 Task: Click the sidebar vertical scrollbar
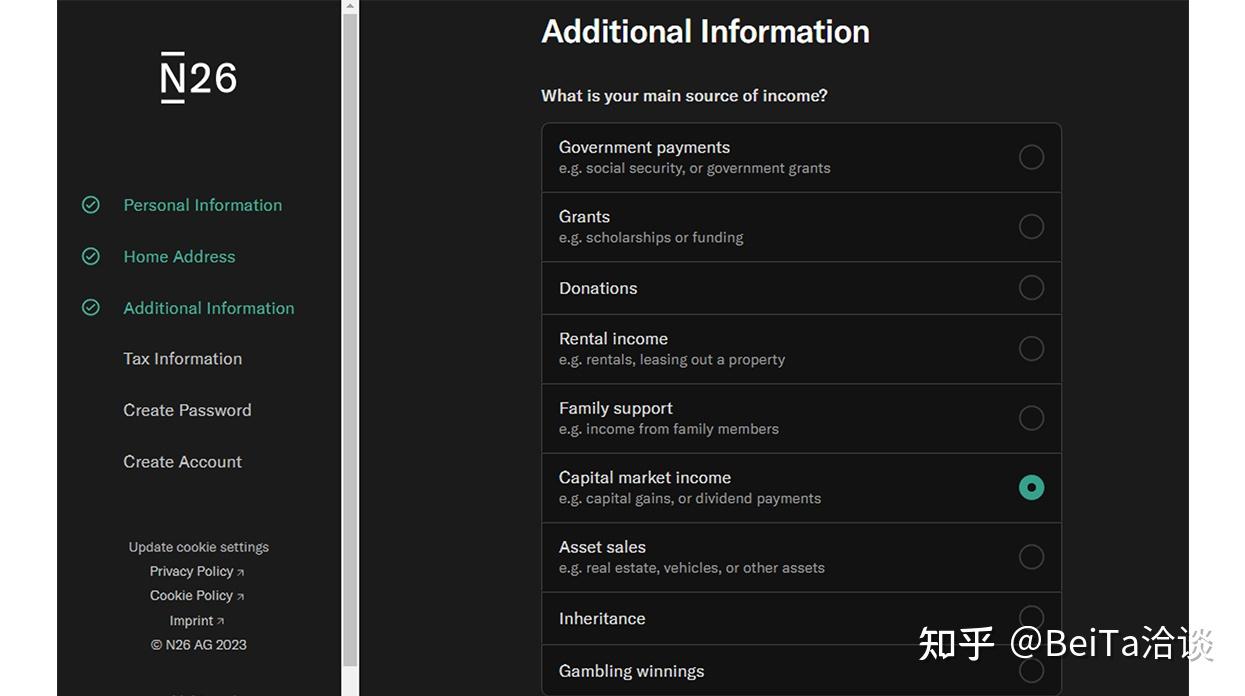coord(349,340)
